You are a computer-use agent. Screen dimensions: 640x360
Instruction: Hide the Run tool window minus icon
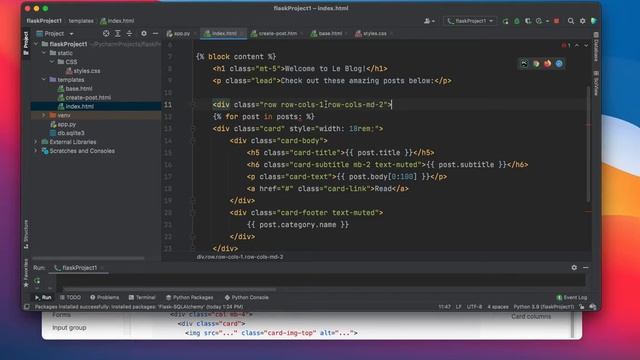point(586,267)
